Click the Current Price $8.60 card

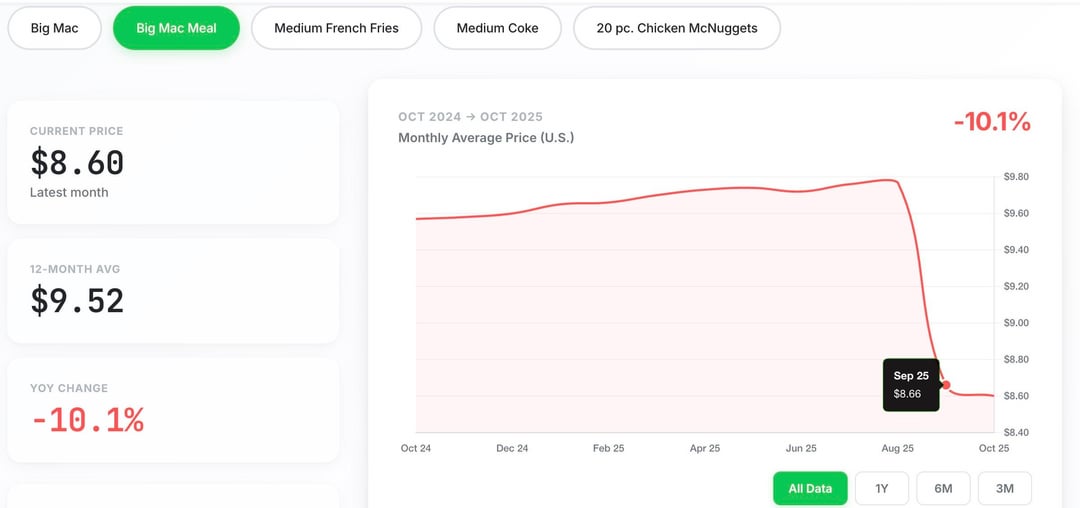pyautogui.click(x=173, y=162)
